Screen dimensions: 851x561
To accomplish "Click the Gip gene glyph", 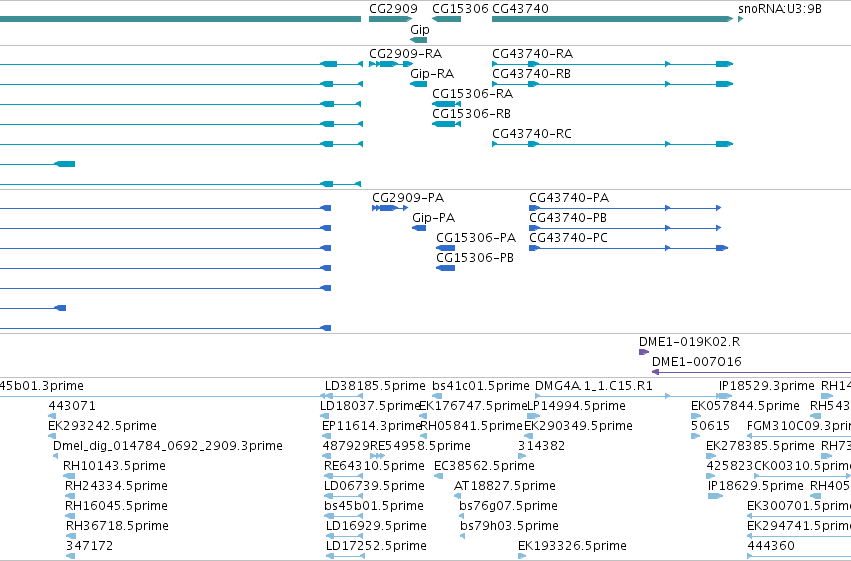I will (418, 40).
